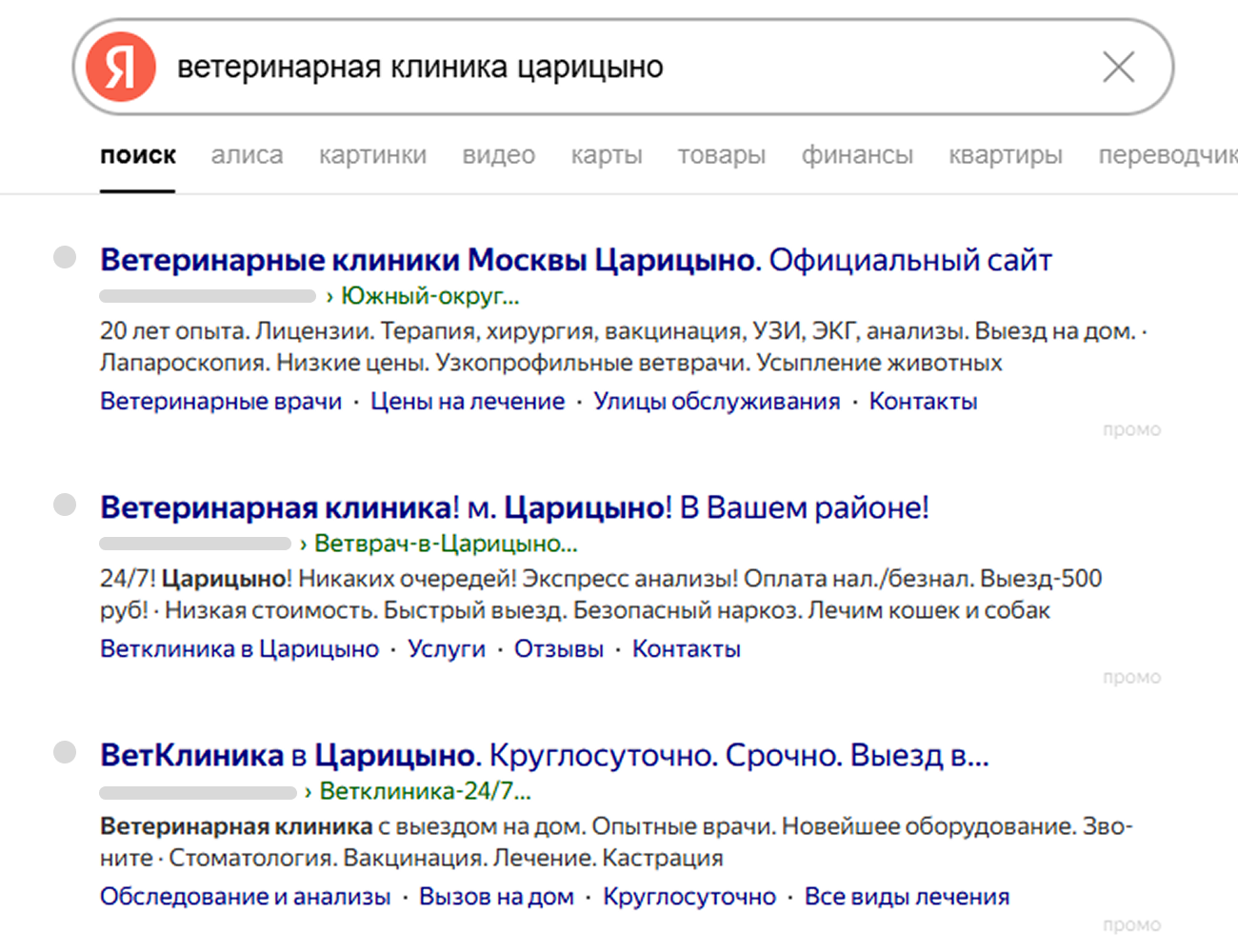Click 'промо' label under the first result
The width and height of the screenshot is (1238, 952).
(1132, 429)
